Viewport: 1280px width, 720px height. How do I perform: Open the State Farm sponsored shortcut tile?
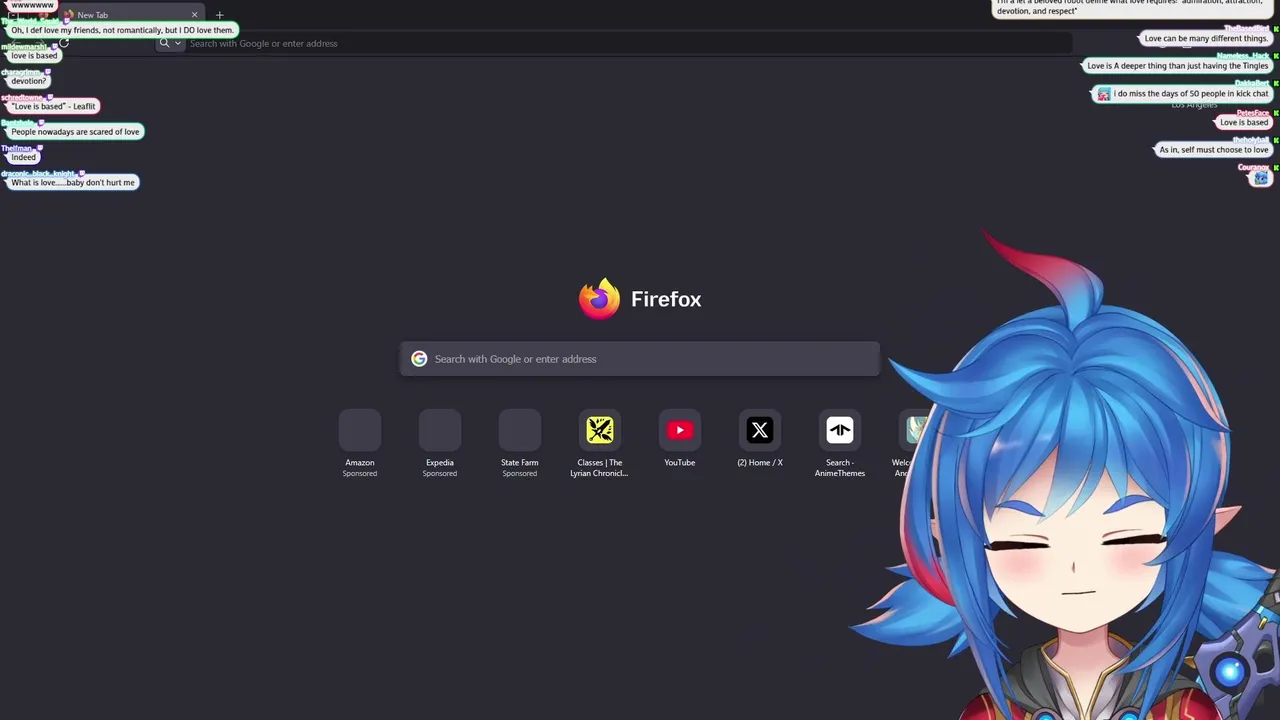(520, 430)
